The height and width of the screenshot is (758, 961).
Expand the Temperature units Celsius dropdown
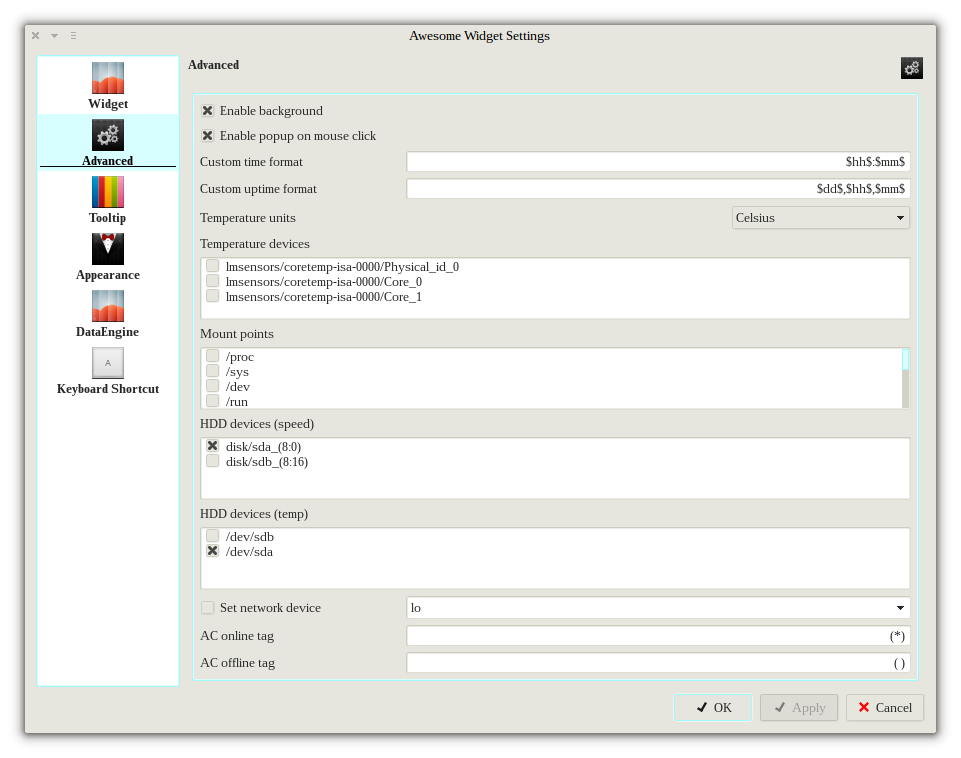tap(821, 217)
